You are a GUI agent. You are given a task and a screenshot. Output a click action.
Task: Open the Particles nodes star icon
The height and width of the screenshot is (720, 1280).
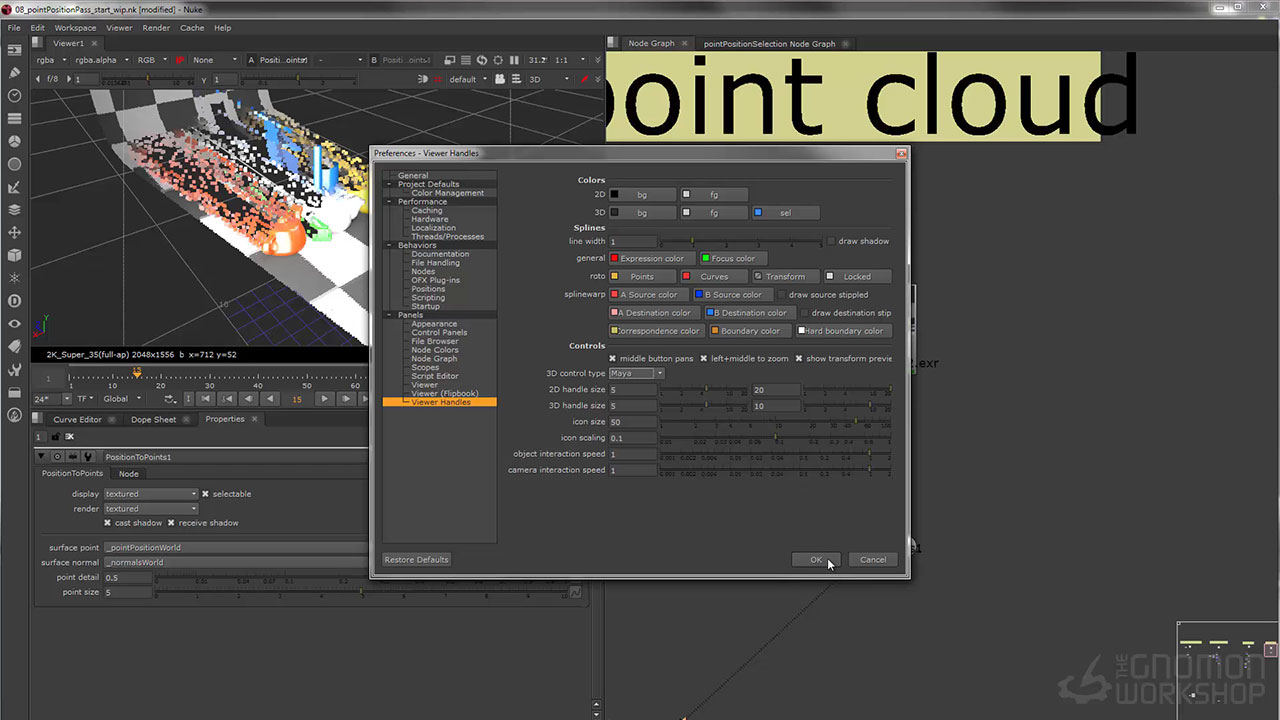point(14,278)
